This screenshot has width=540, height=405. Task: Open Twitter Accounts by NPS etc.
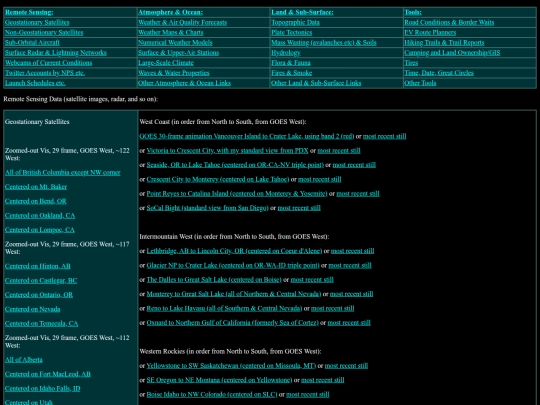coord(45,73)
